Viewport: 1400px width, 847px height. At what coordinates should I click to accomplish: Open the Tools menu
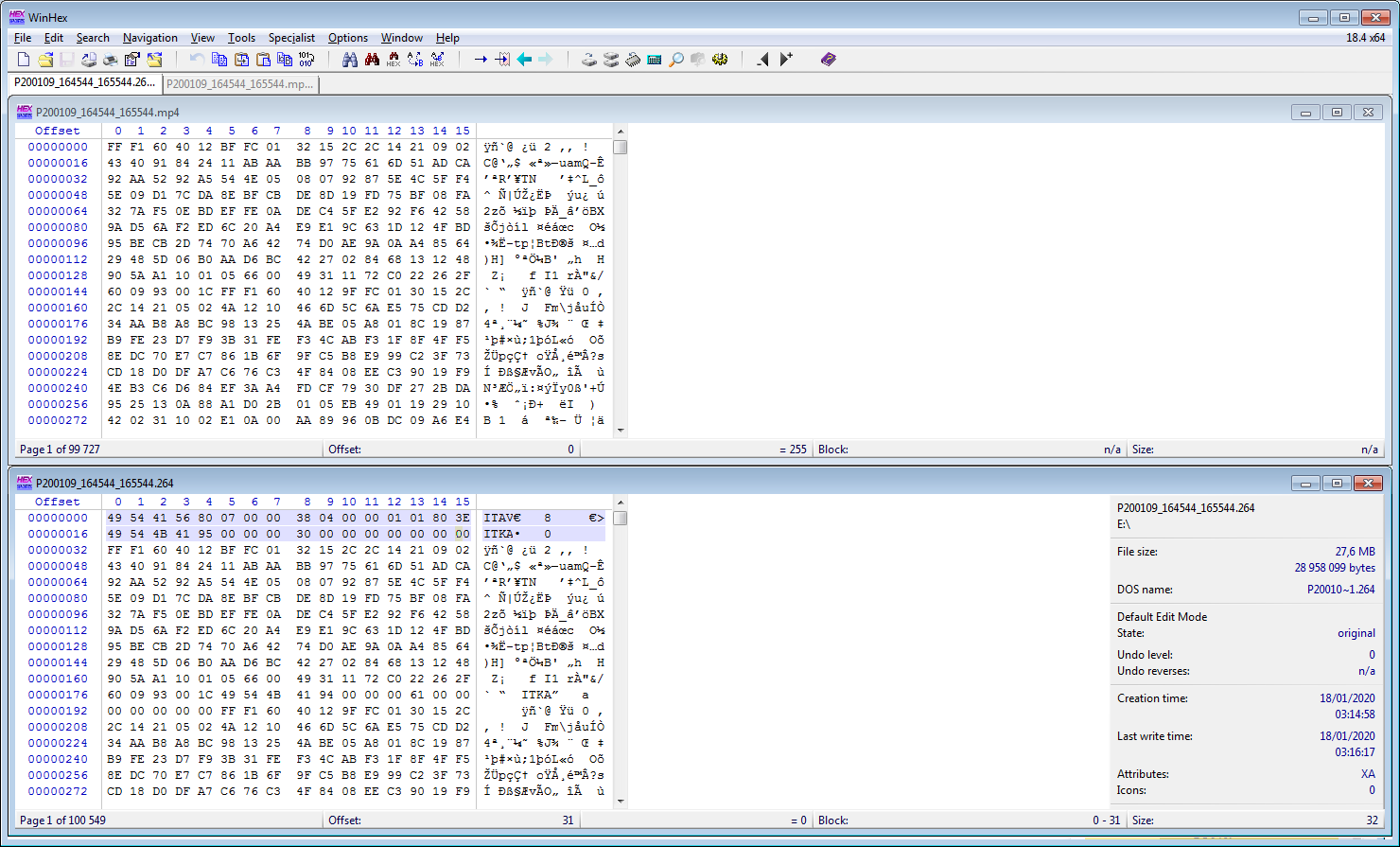(241, 38)
